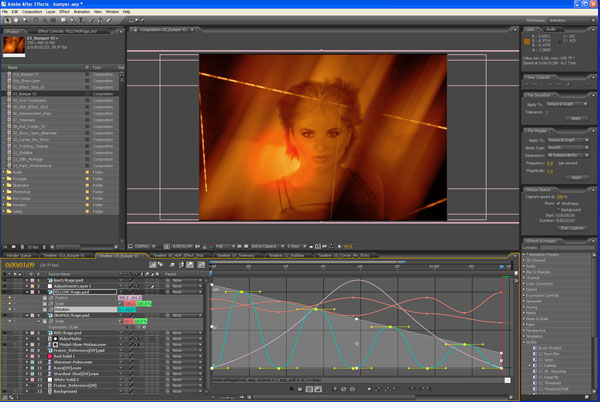Click the current time display 0;00;01;09
This screenshot has height=402, width=600.
tap(20, 265)
